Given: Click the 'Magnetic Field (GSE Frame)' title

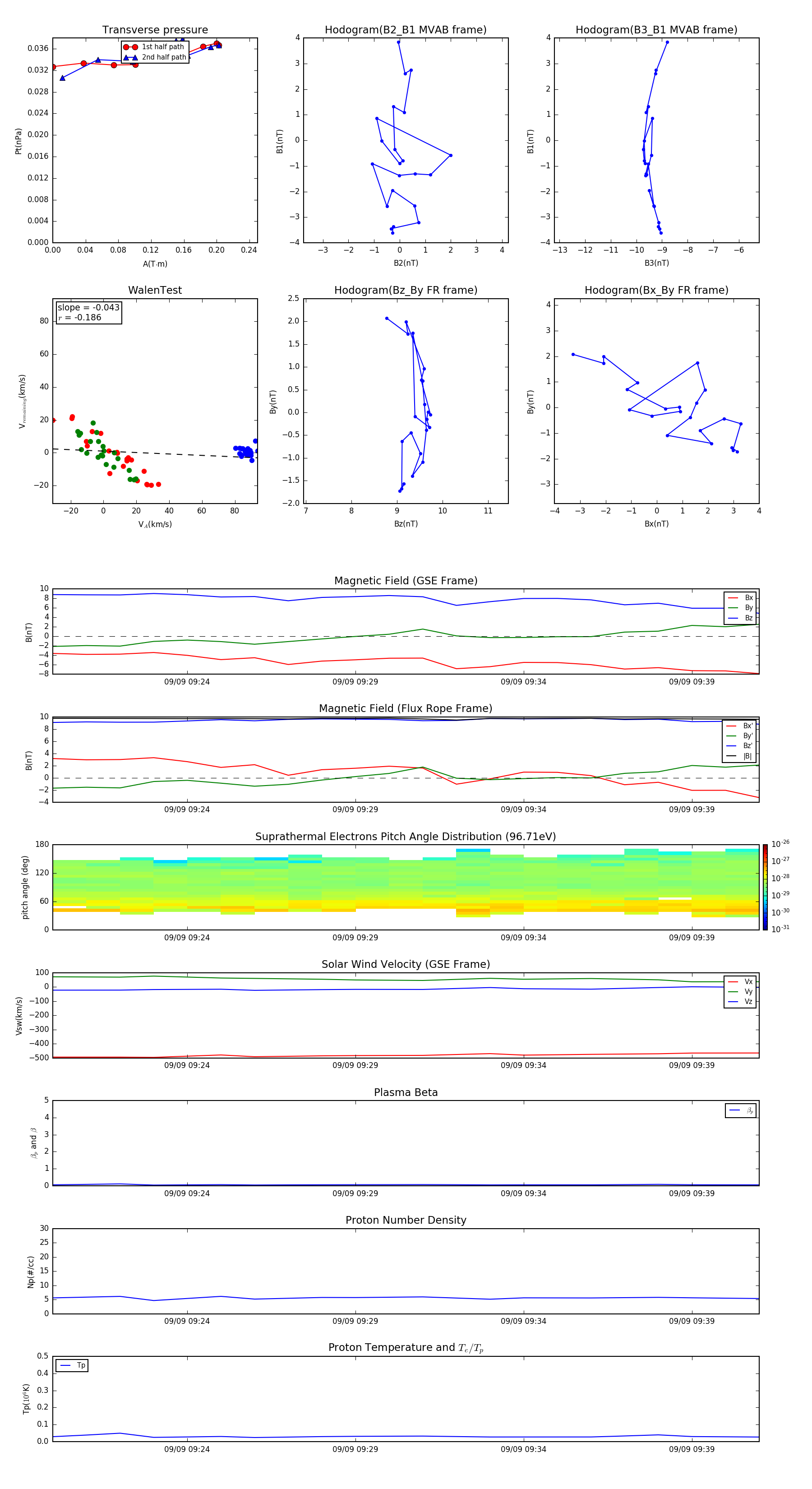Looking at the screenshot, I should point(406,581).
